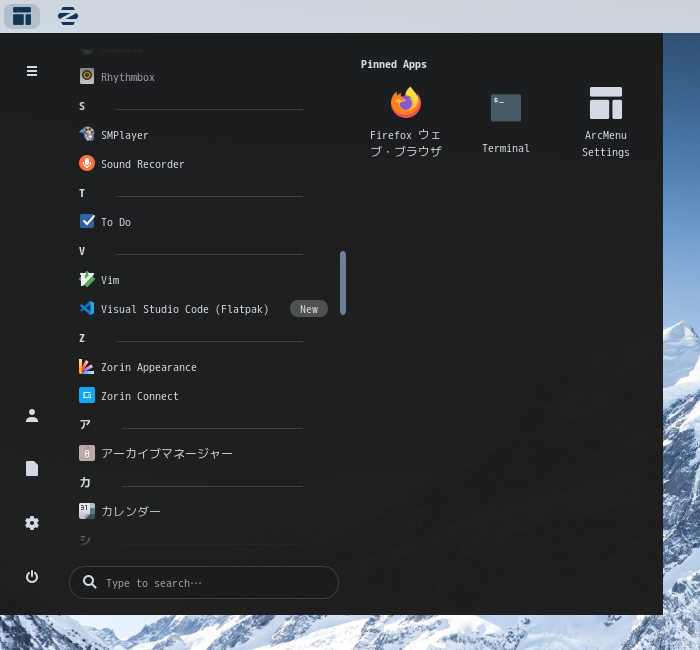
Task: Click the power icon in the sidebar
Action: pyautogui.click(x=32, y=577)
